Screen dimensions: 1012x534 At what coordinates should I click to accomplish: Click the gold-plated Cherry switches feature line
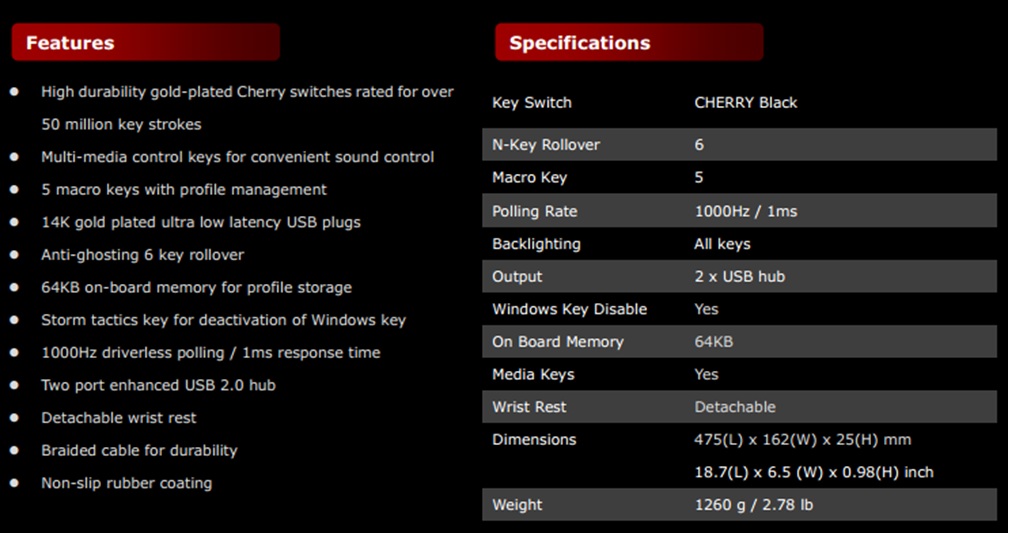point(247,92)
